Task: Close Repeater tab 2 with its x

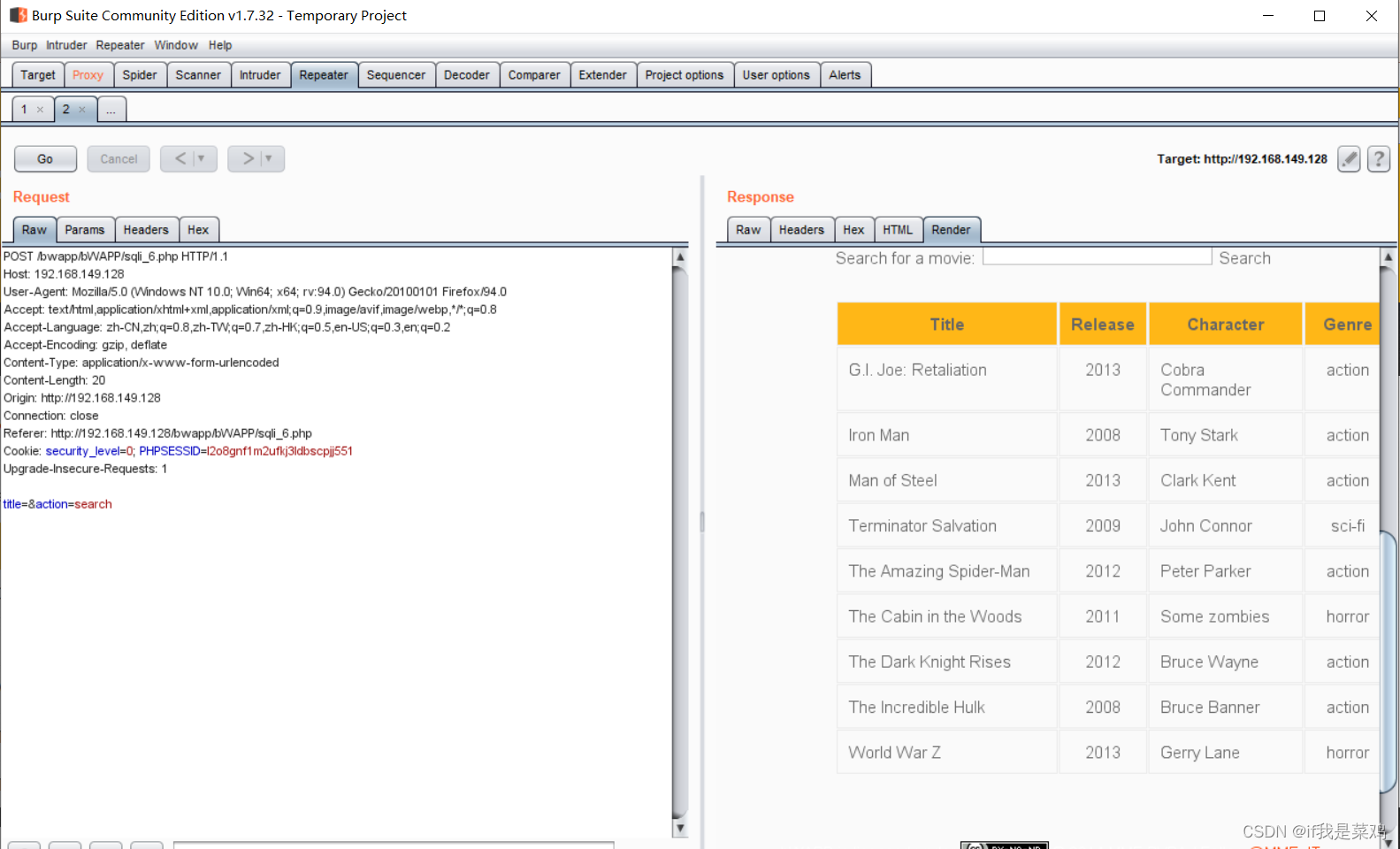Action: [x=82, y=110]
